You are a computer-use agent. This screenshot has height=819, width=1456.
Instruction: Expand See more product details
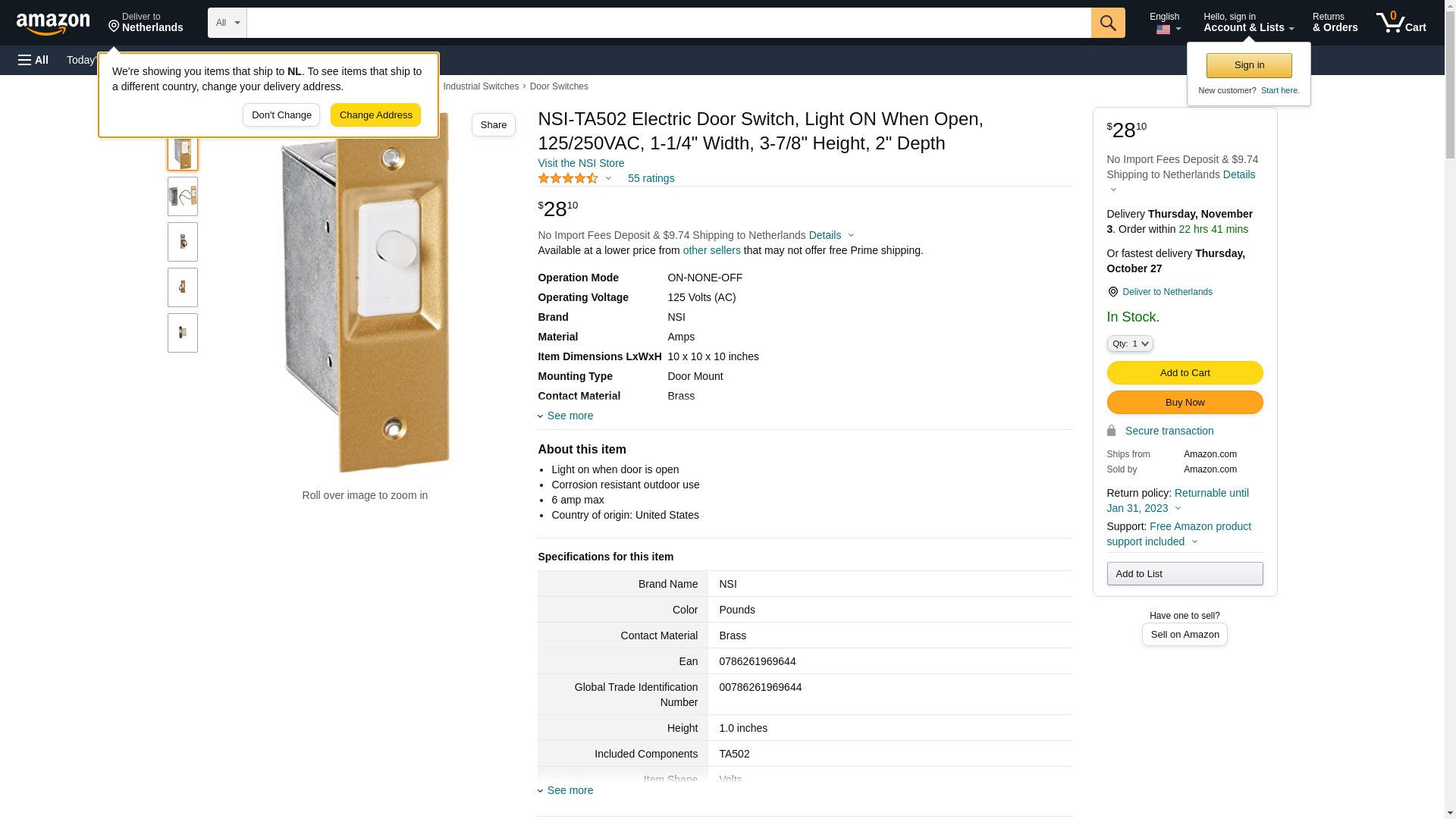pyautogui.click(x=570, y=416)
